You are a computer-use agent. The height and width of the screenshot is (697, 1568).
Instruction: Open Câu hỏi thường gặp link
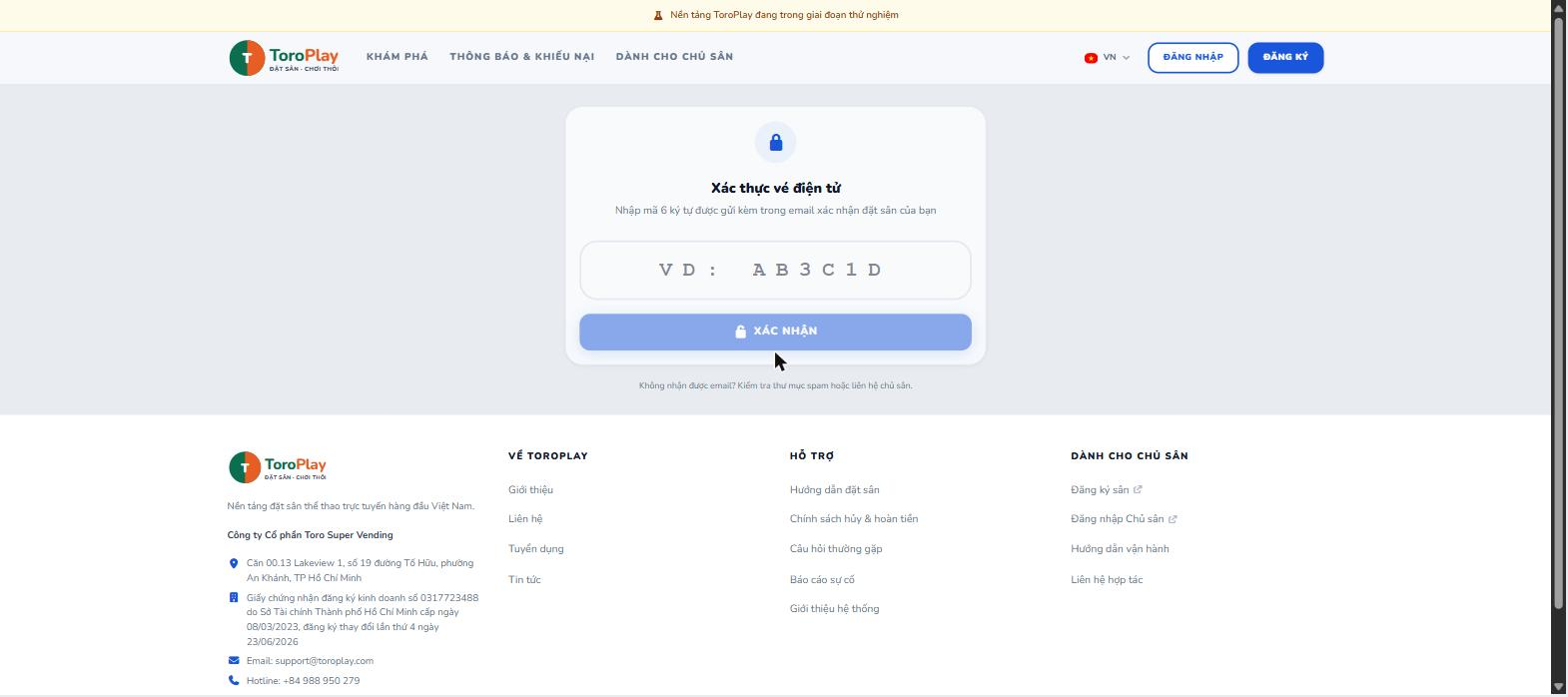pos(836,549)
